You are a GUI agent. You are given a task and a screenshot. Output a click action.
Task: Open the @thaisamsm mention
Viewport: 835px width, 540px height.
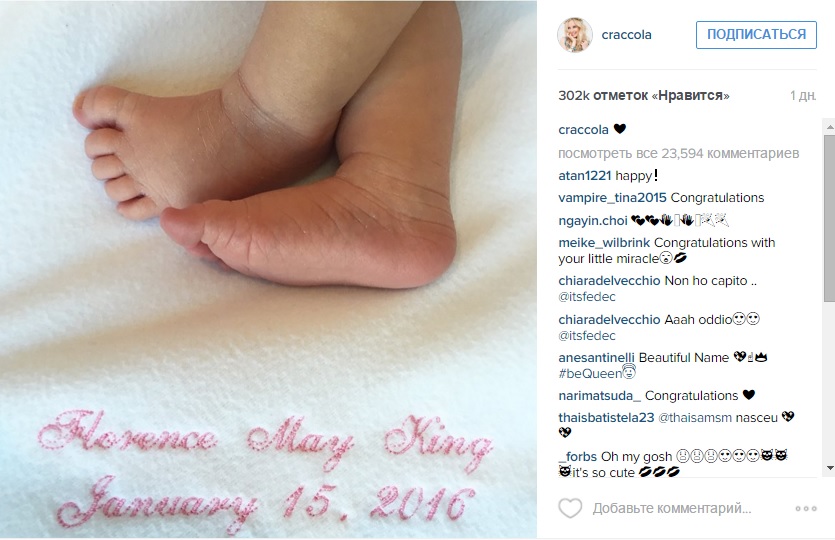click(x=695, y=418)
